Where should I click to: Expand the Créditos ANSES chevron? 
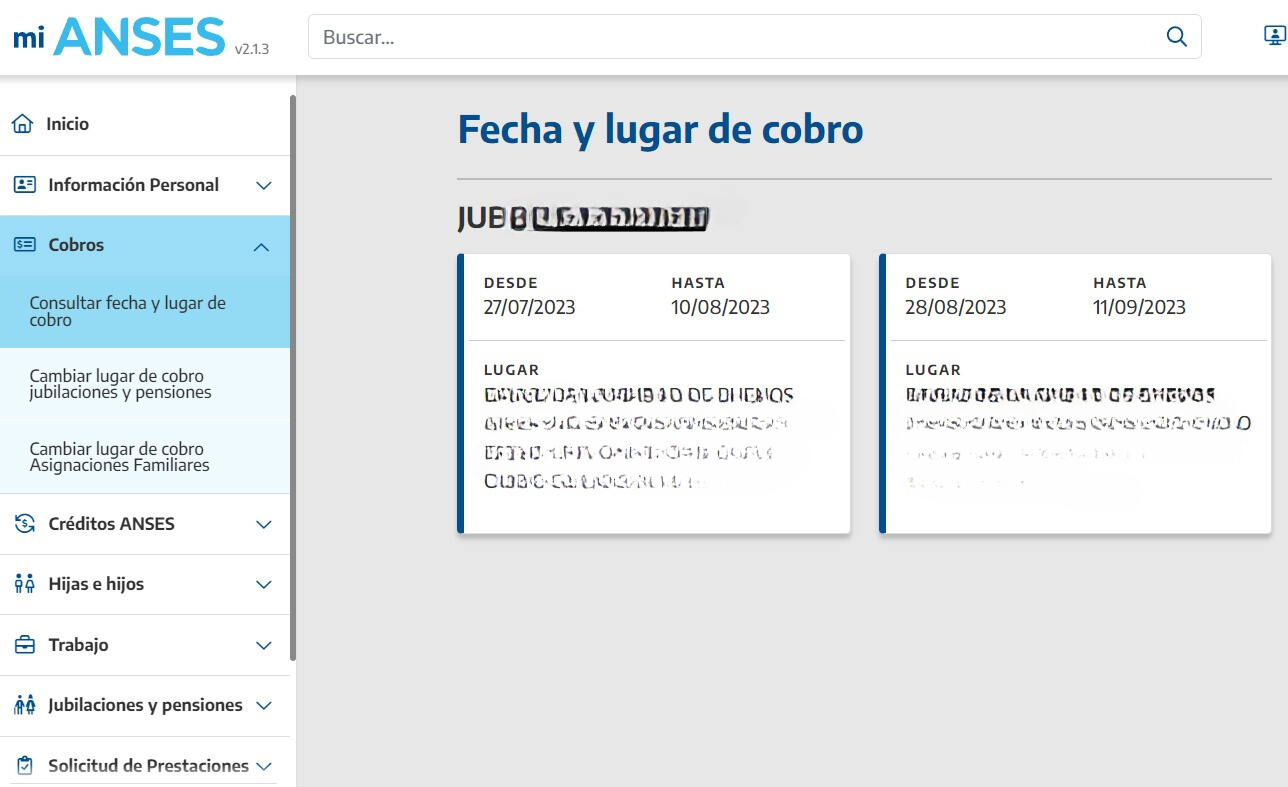click(264, 525)
